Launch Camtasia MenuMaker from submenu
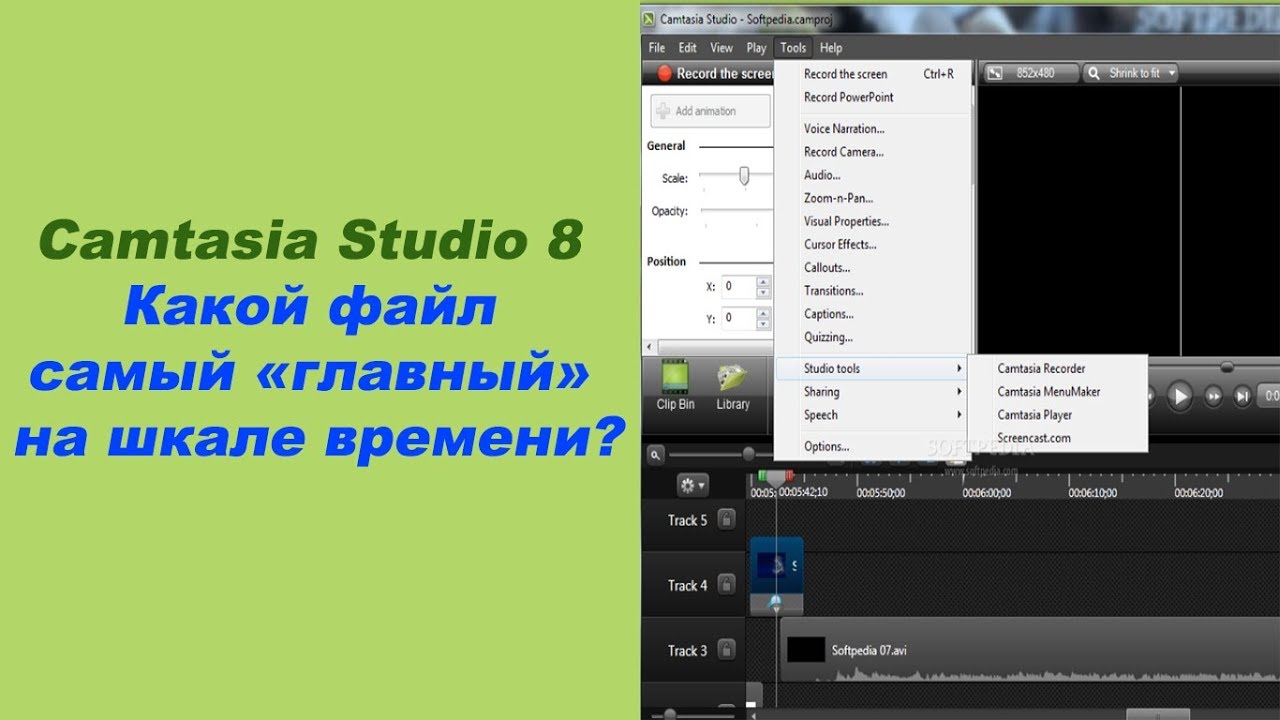Screen dimensions: 1280x720 pos(1057,391)
